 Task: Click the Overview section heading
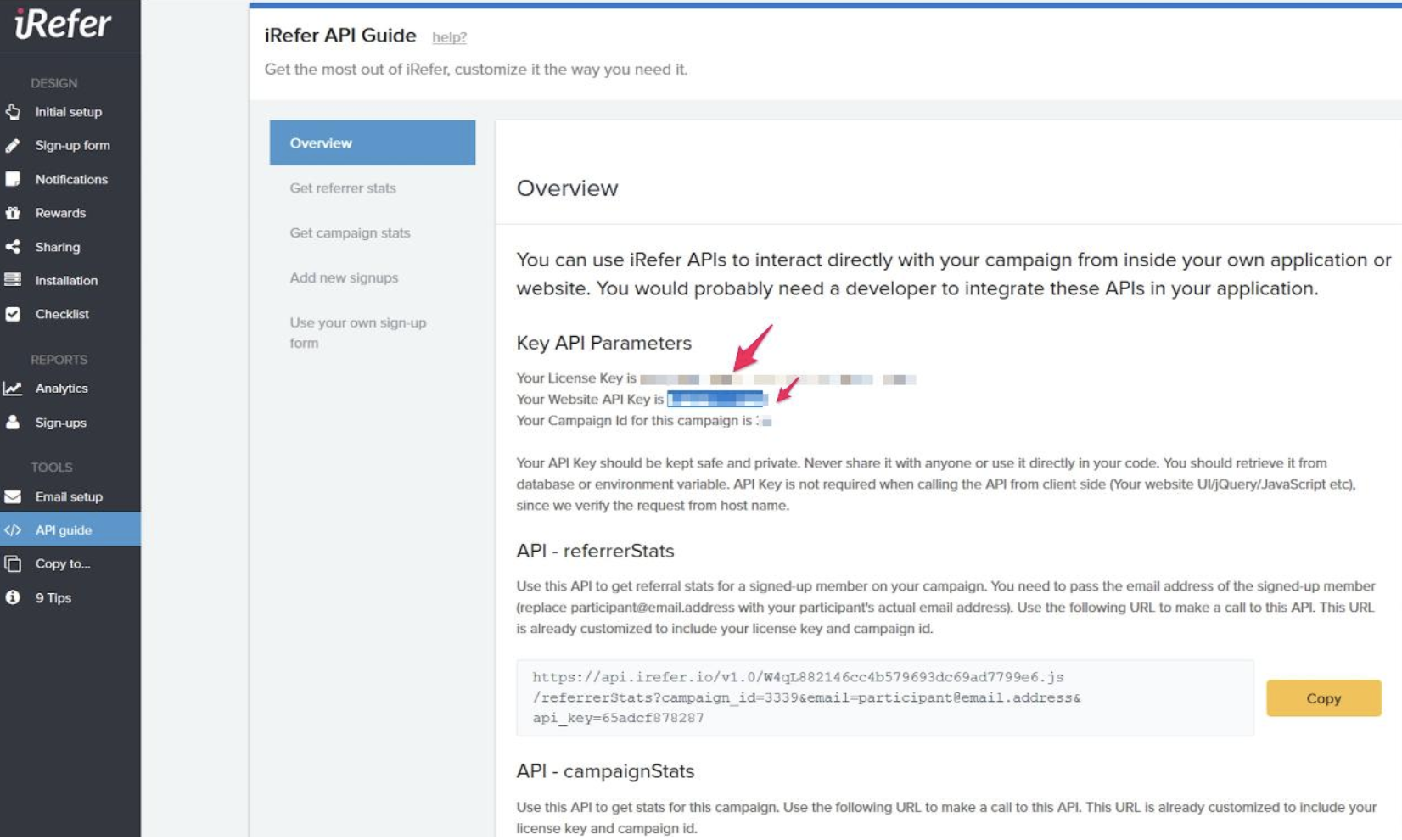click(567, 188)
